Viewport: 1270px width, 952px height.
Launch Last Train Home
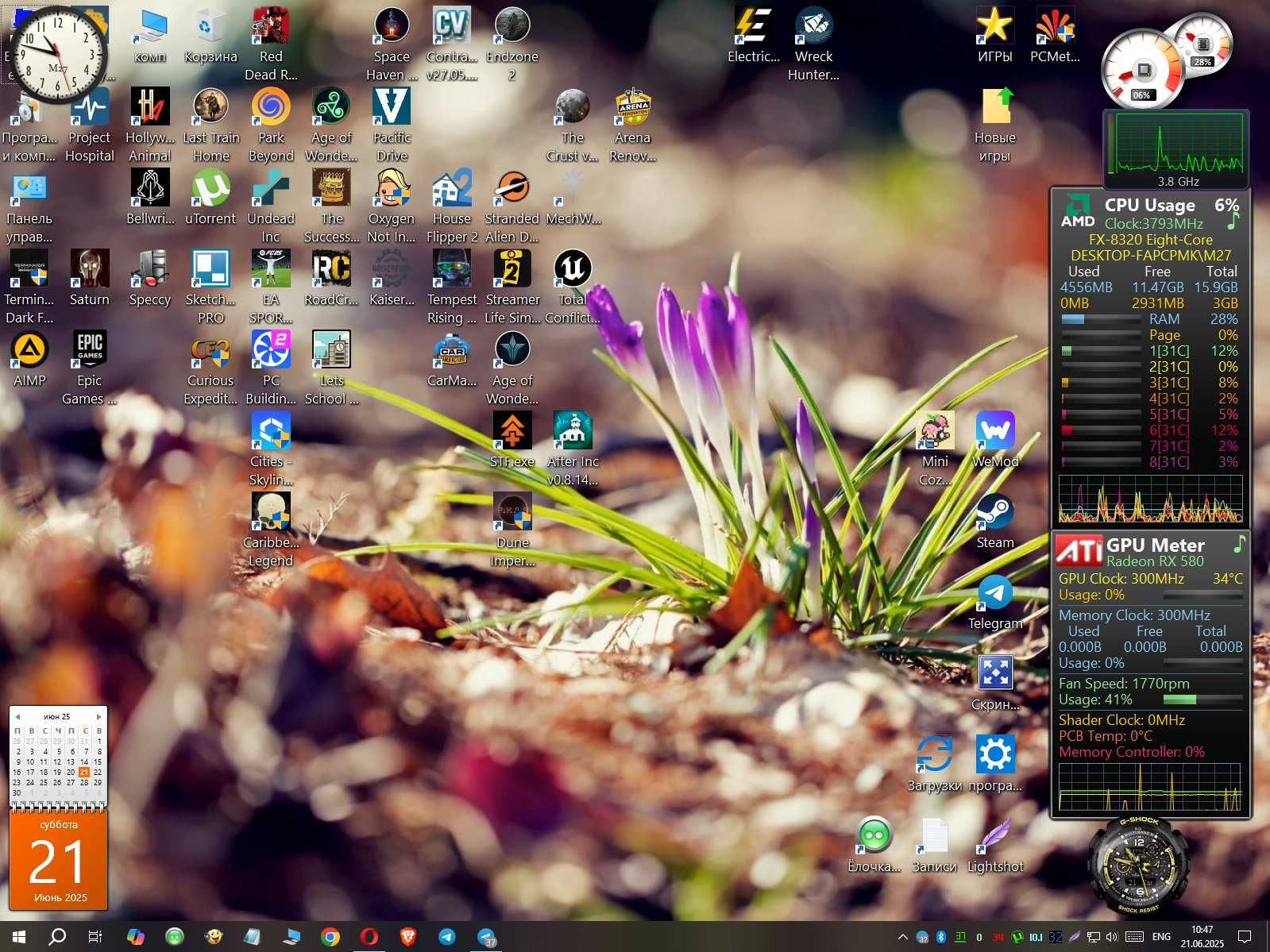point(210,125)
